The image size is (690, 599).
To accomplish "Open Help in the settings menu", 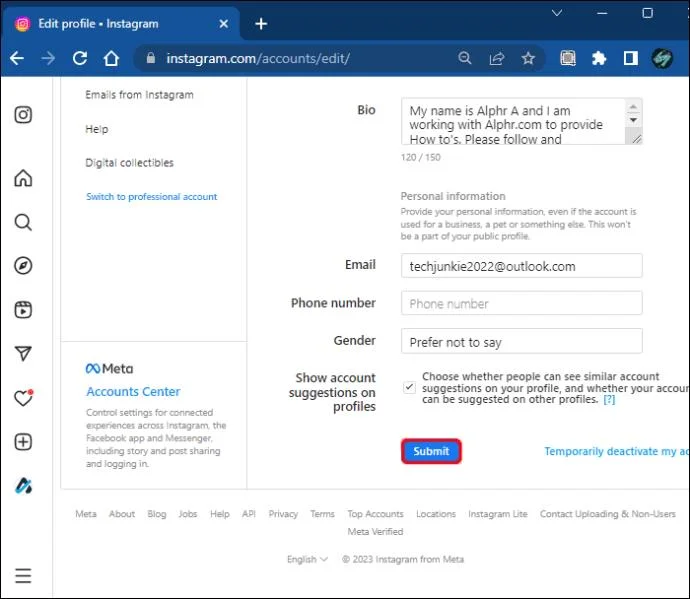I will click(96, 129).
